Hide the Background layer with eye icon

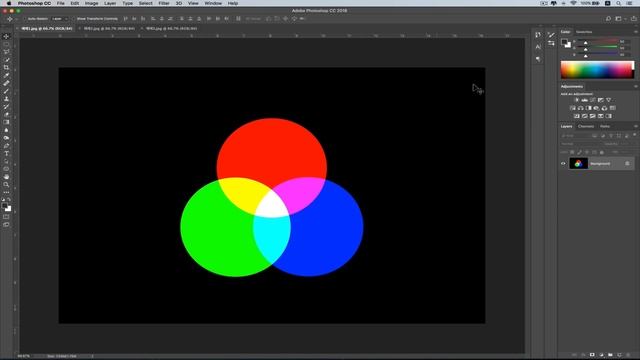coord(563,164)
